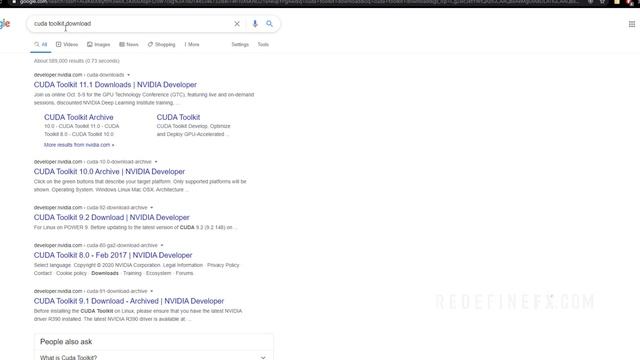640x360 pixels.
Task: Open search Settings
Action: (240, 44)
